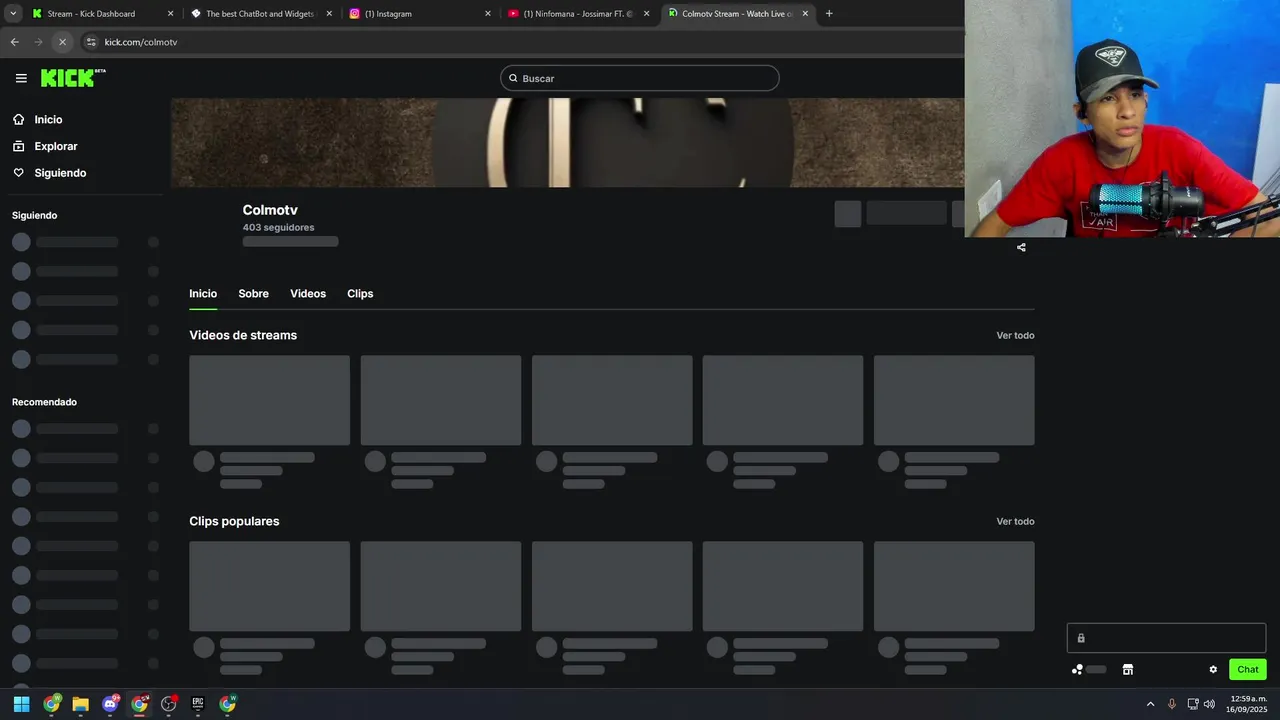The image size is (1280, 720).
Task: Switch to the Clips tab
Action: click(x=360, y=294)
